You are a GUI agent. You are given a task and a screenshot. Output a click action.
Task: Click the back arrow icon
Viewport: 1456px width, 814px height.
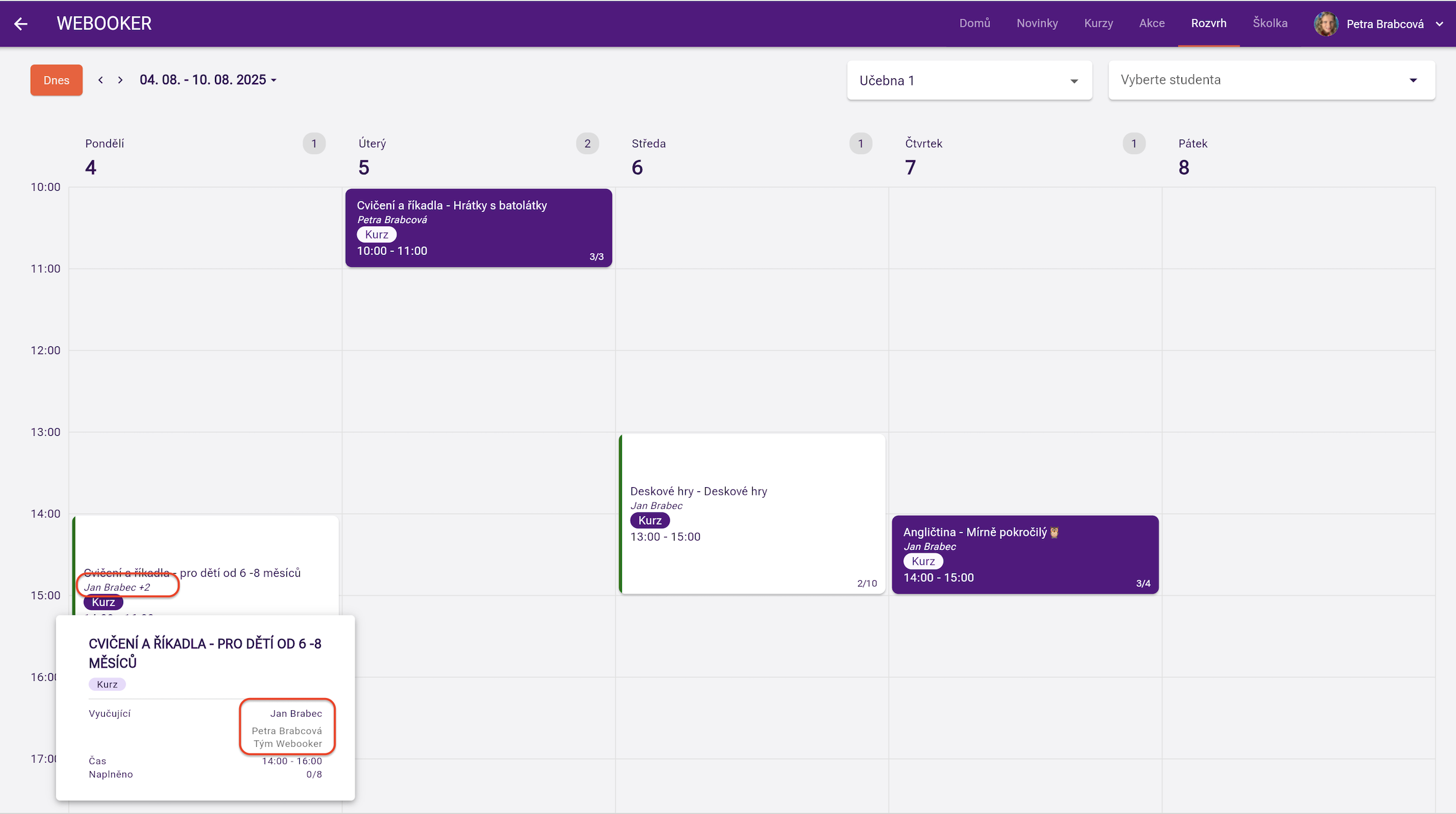click(21, 24)
